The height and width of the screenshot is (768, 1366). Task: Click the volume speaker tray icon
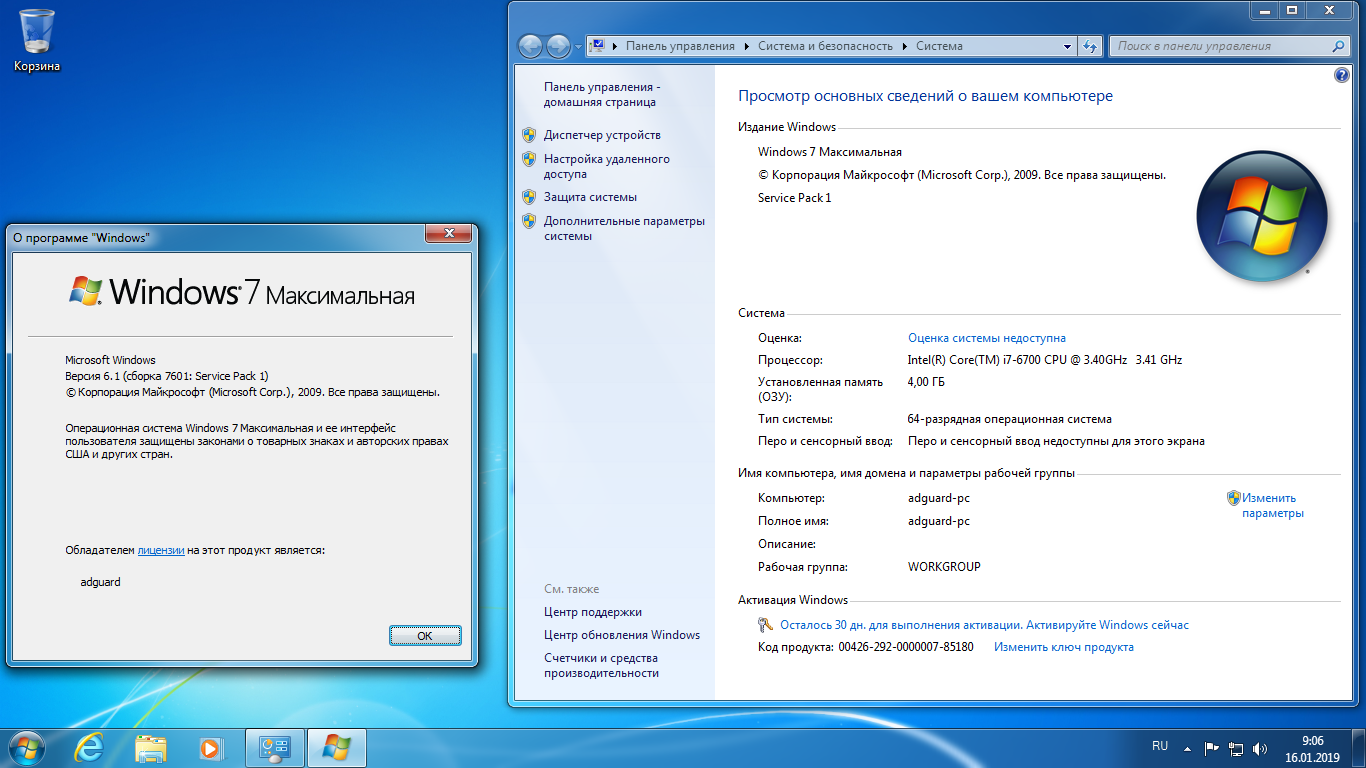(1260, 748)
